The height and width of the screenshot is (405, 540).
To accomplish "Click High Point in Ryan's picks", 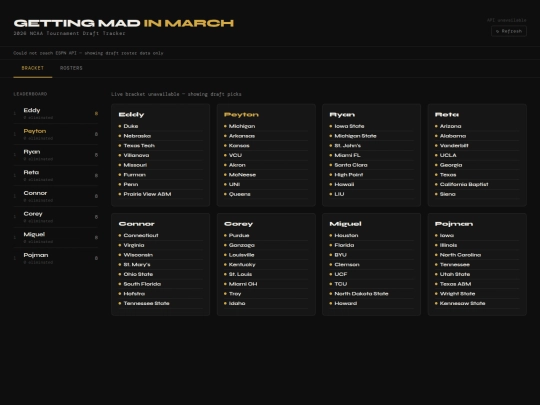I will (349, 175).
